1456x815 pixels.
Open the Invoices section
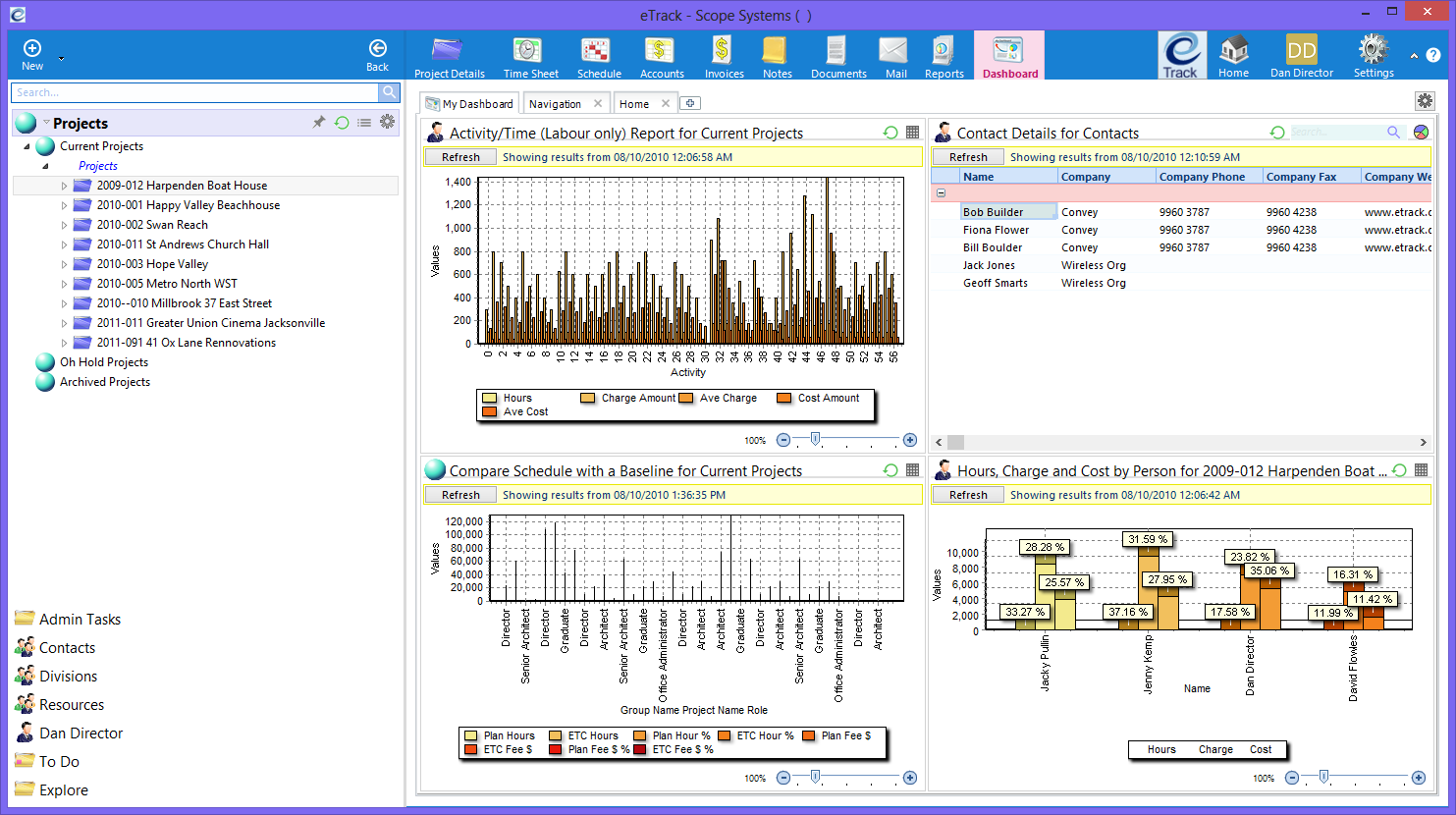(x=724, y=54)
